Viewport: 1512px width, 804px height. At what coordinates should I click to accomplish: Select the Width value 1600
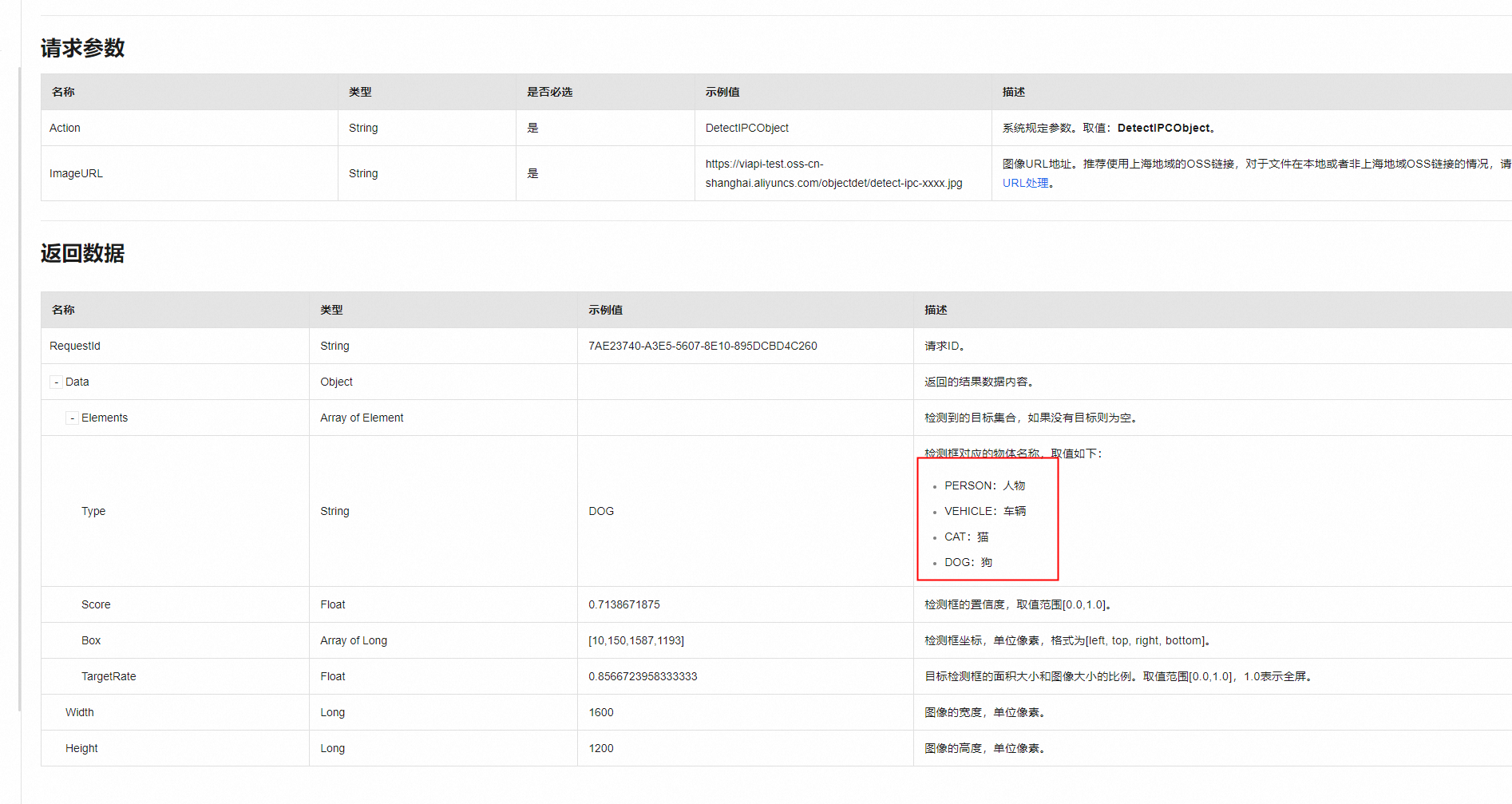pos(601,712)
